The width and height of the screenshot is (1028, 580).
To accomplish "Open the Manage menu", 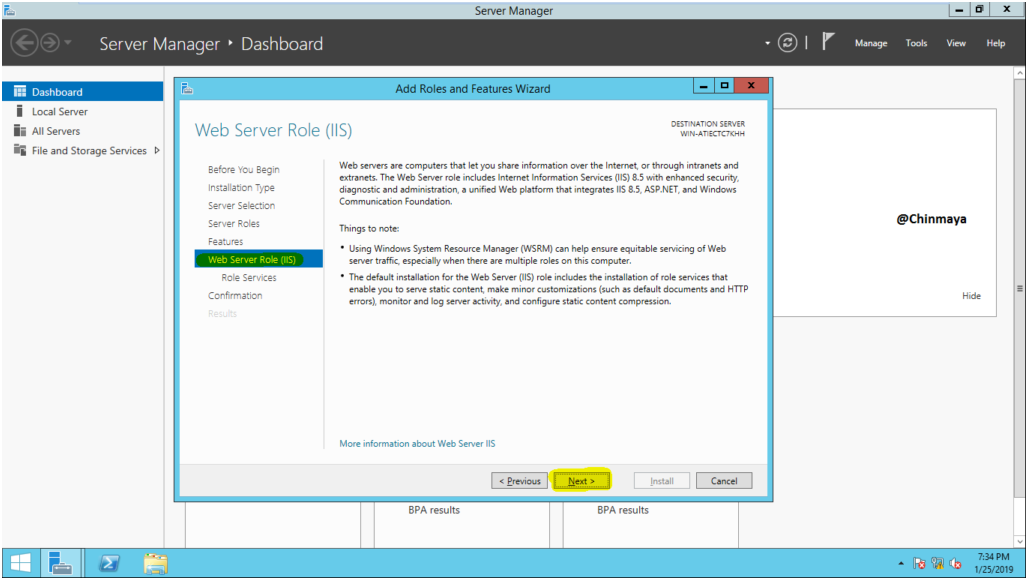I will 871,43.
